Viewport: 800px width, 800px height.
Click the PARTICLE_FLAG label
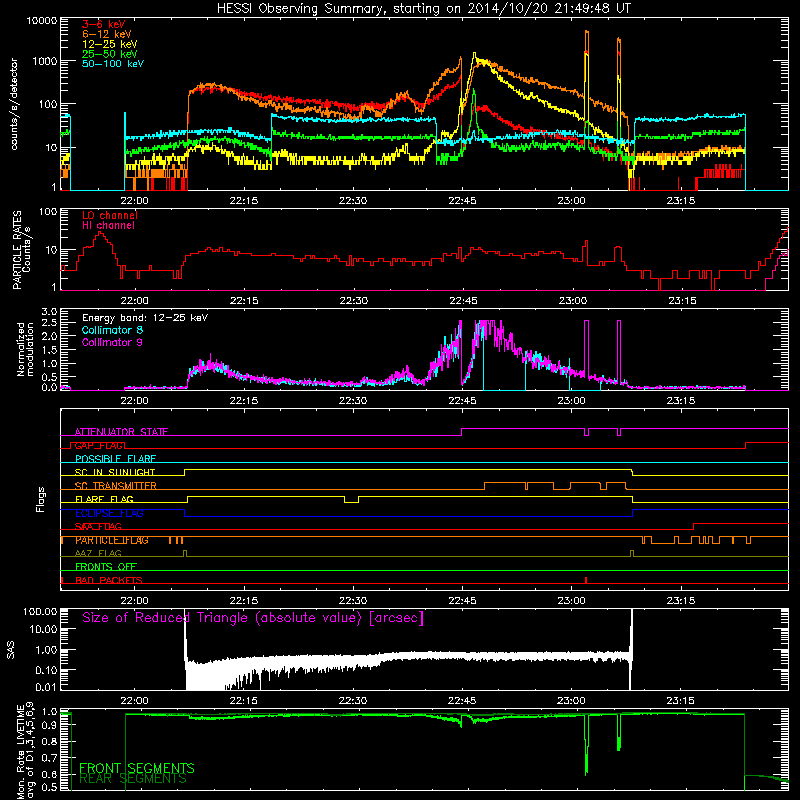point(112,540)
